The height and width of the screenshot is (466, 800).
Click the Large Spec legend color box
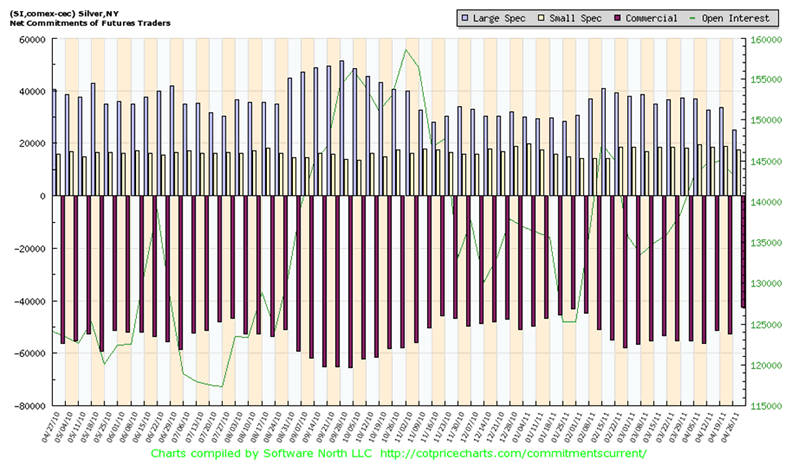coord(464,18)
